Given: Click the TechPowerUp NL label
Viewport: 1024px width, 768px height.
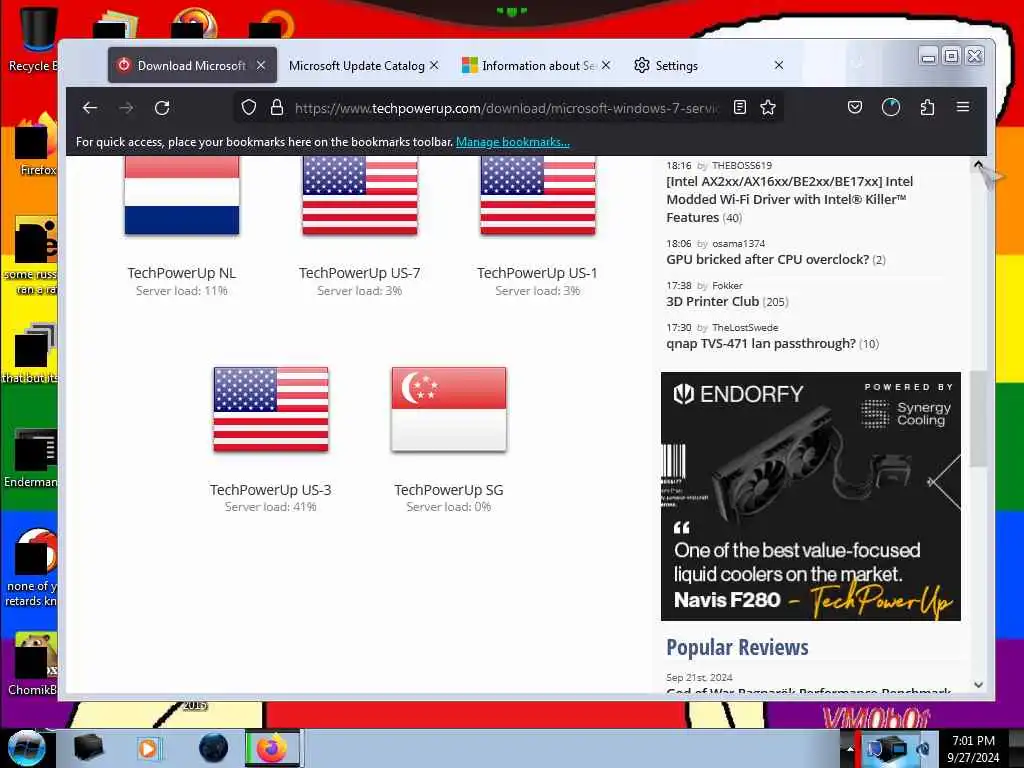Looking at the screenshot, I should click(x=182, y=273).
